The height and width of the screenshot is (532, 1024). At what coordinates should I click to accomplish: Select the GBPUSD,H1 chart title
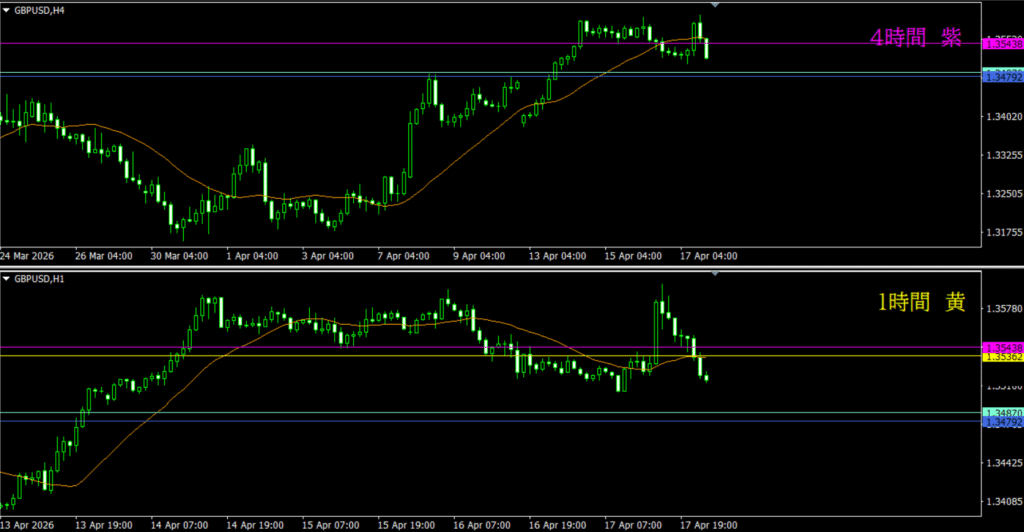click(x=41, y=276)
